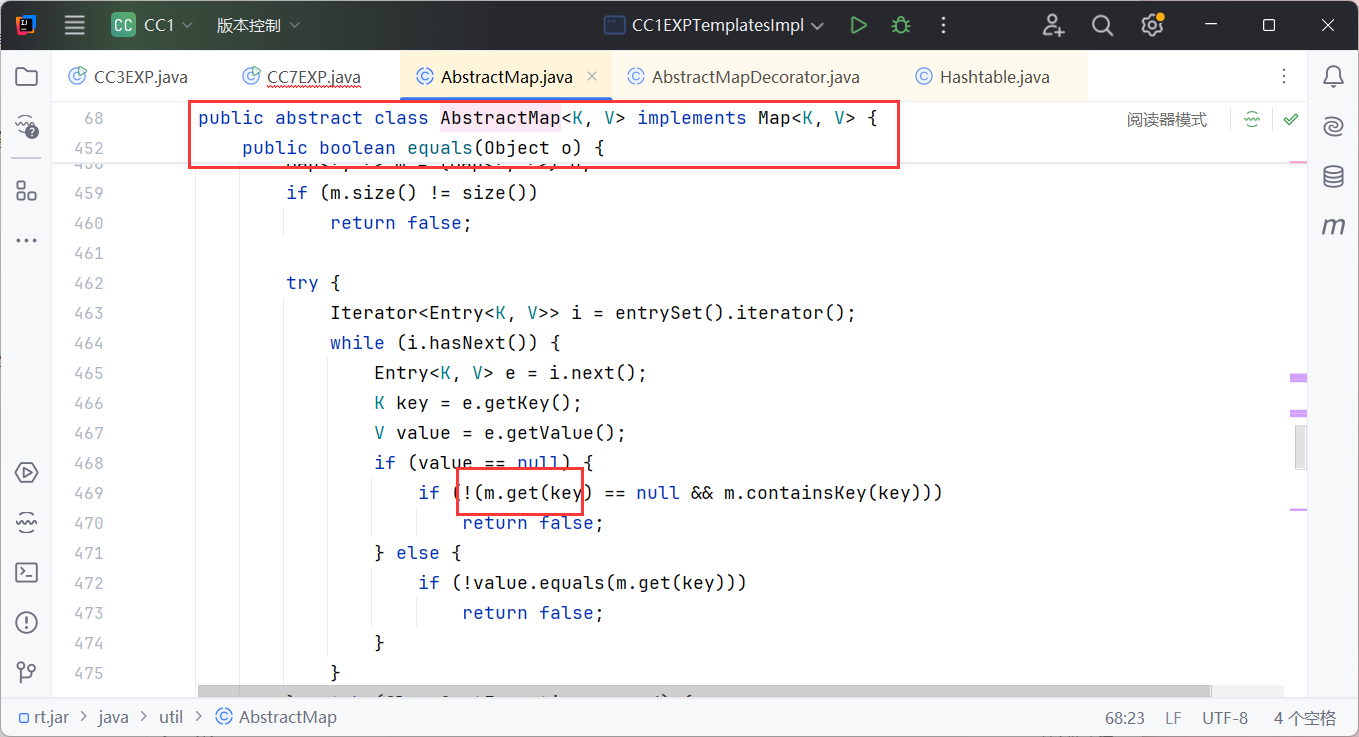Open the Problems tool window icon
1359x737 pixels.
coord(27,623)
